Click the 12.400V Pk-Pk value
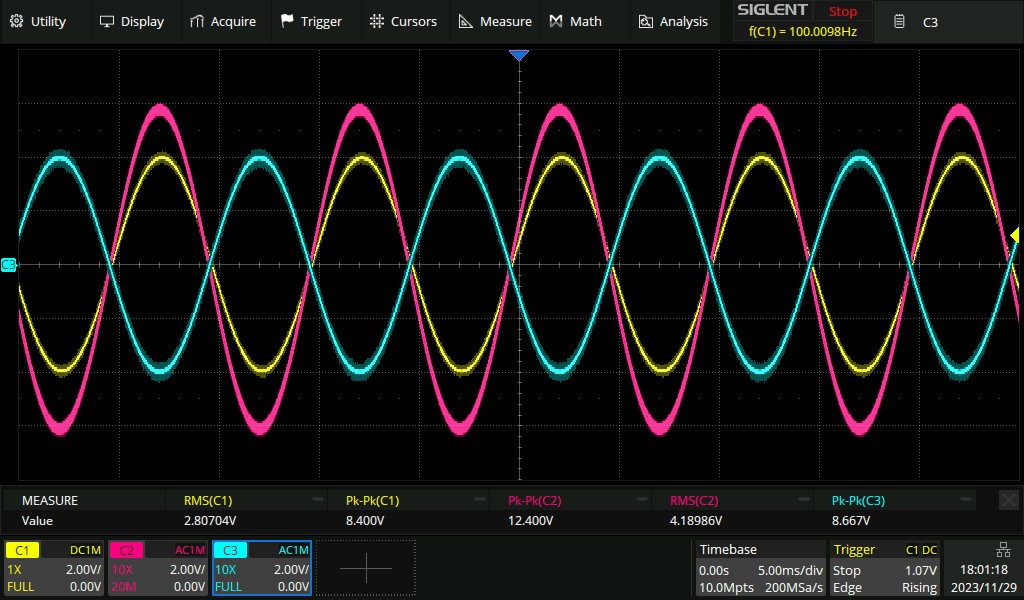 click(530, 521)
